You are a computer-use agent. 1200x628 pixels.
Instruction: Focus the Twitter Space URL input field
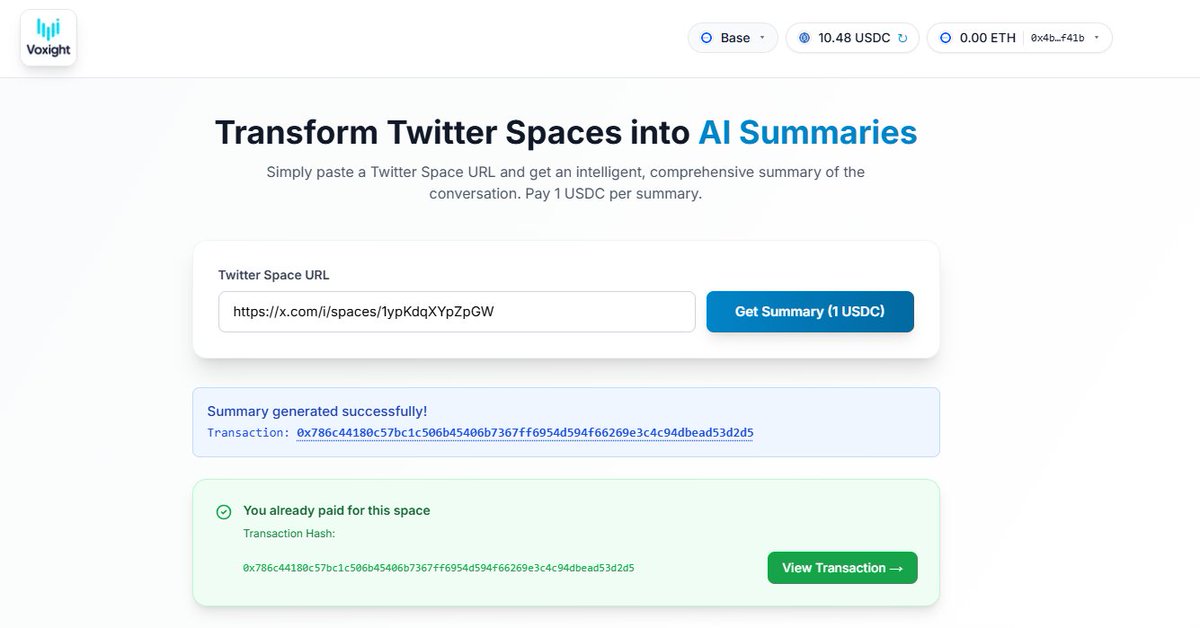457,312
